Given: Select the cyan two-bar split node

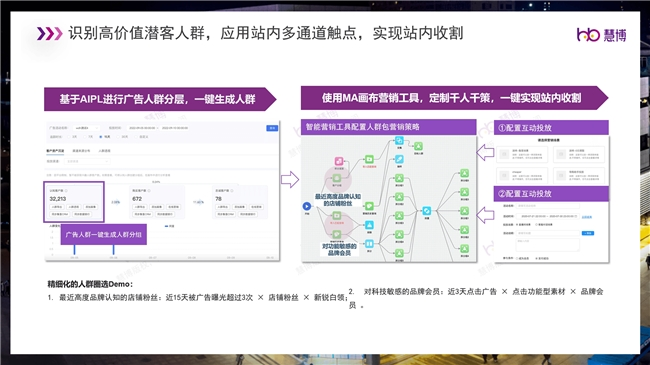Looking at the screenshot, I should click(x=369, y=243).
